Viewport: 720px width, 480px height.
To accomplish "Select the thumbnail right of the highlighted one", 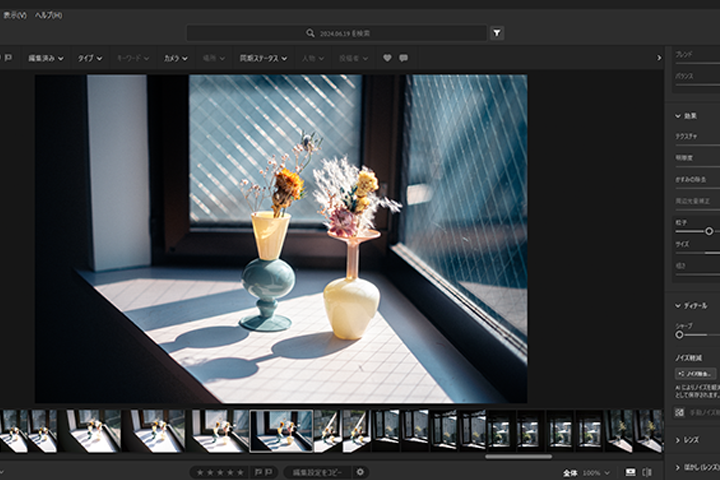I will (x=327, y=431).
